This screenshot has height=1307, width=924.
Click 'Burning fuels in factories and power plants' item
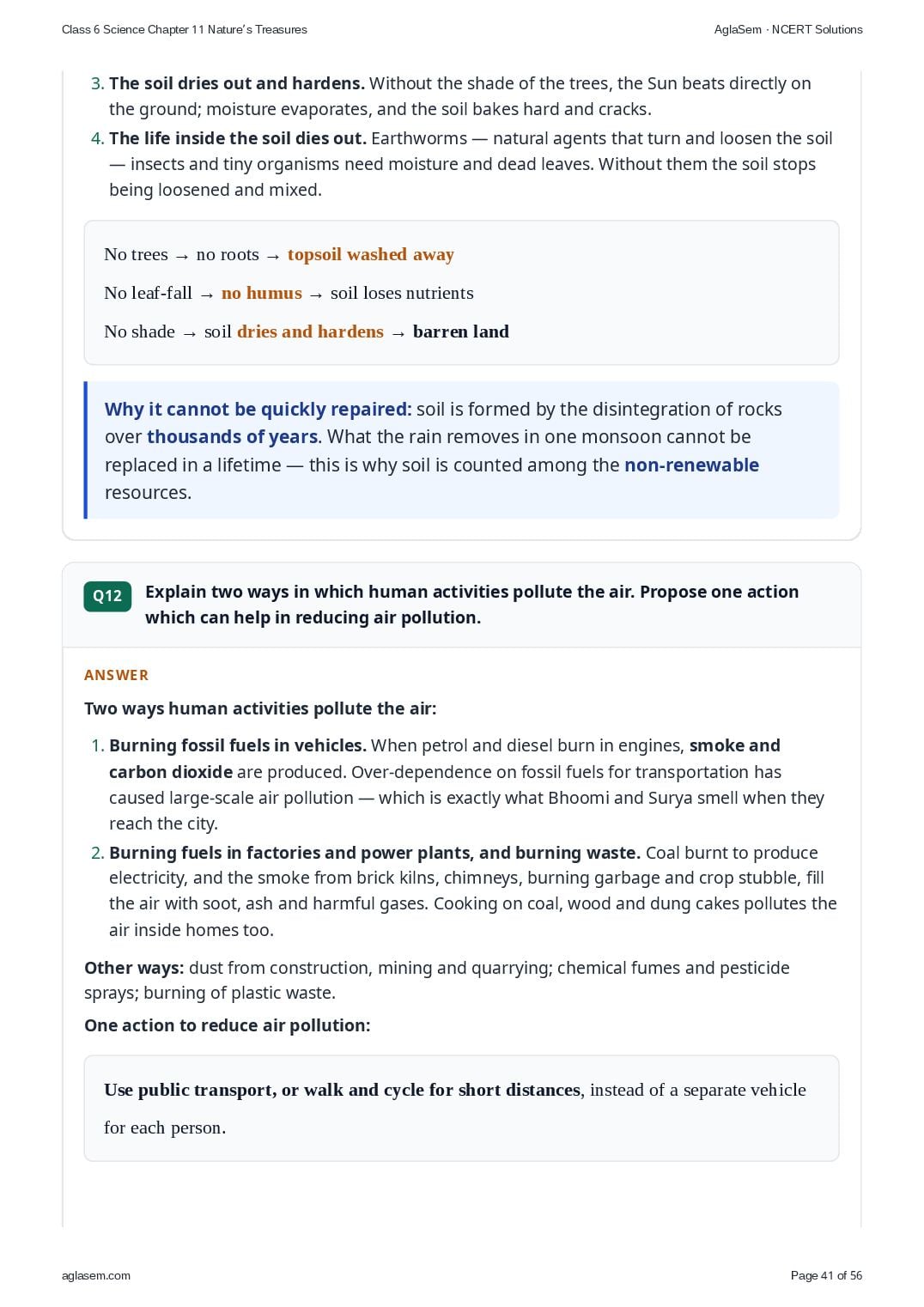point(374,853)
